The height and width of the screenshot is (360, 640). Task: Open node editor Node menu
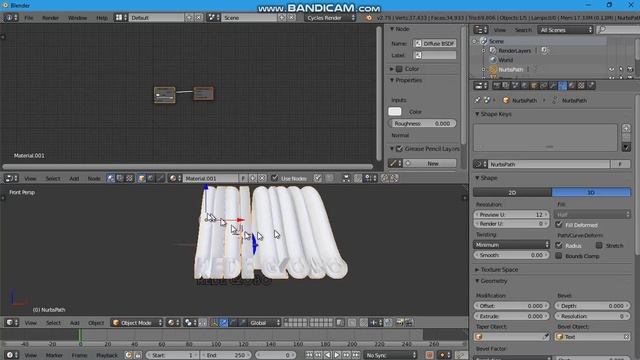(x=94, y=178)
